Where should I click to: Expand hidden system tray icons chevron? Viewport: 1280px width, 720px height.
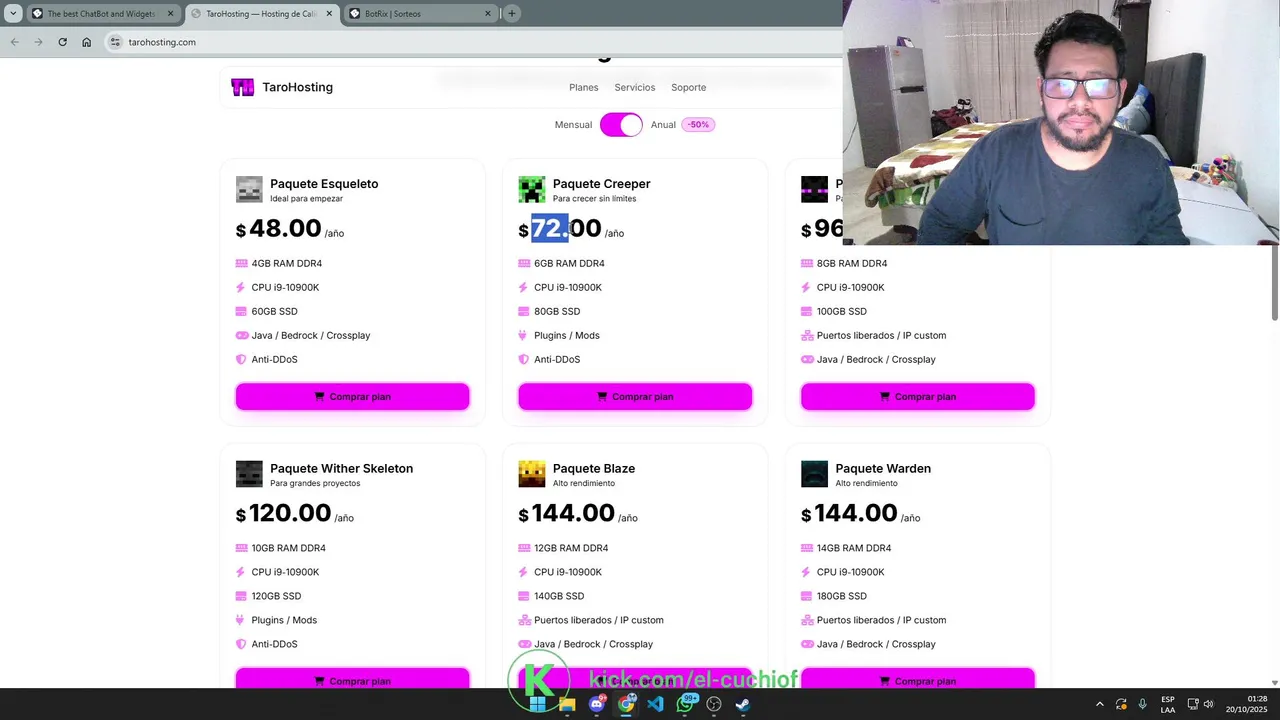tap(1100, 704)
